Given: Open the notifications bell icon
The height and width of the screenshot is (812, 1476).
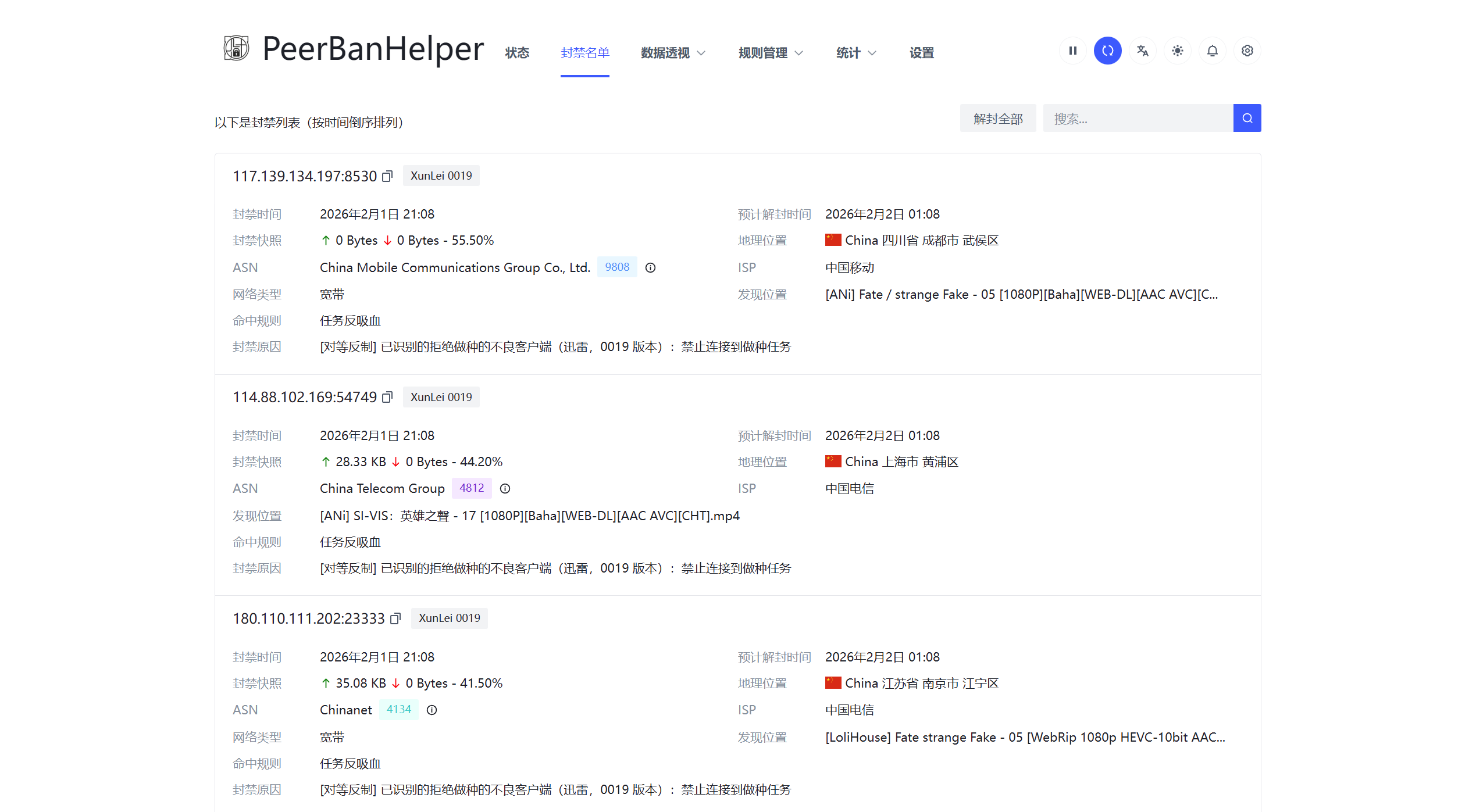Looking at the screenshot, I should (1212, 51).
